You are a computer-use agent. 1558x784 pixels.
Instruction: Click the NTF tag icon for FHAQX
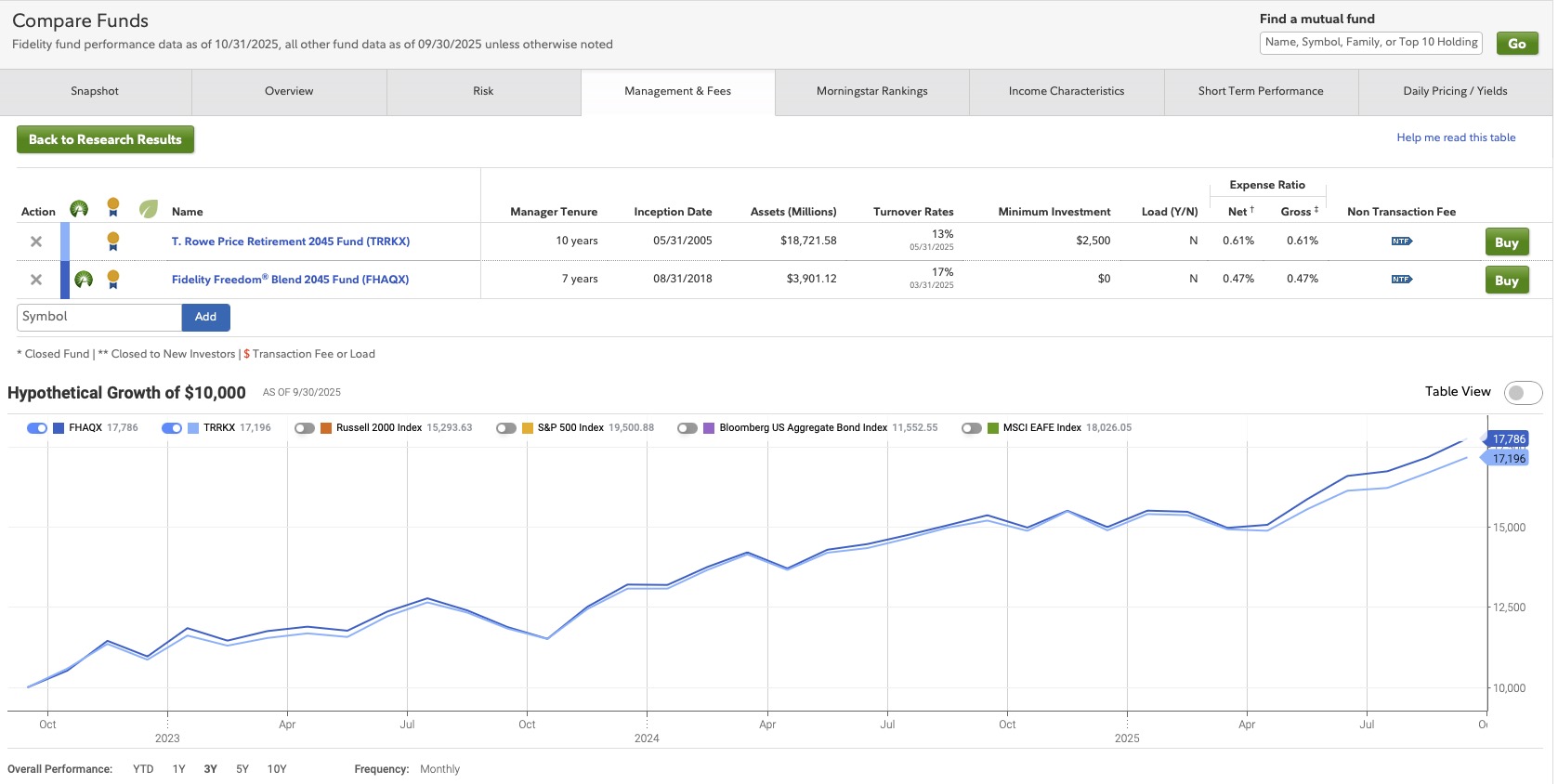1401,280
